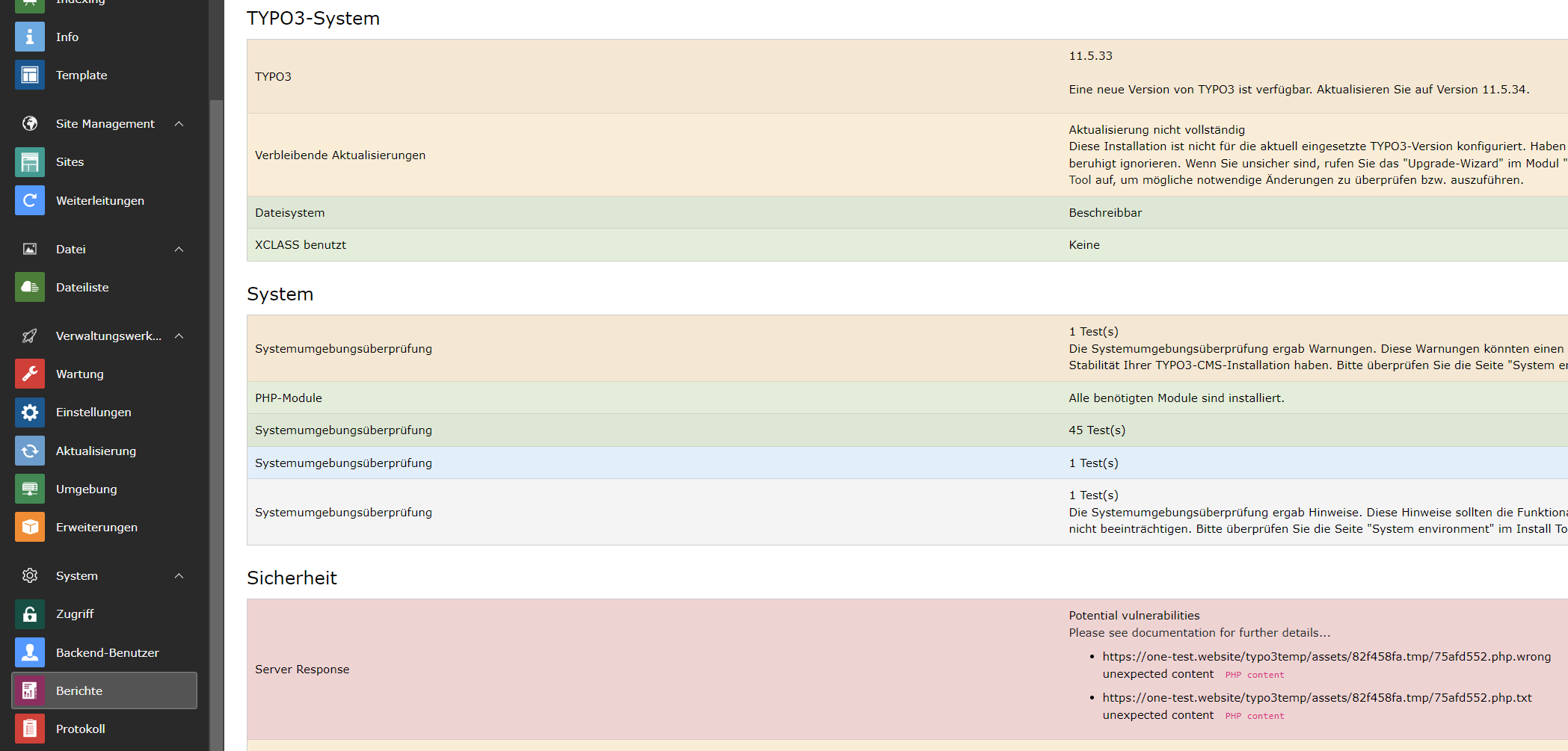The height and width of the screenshot is (751, 1568).
Task: Click the sidebar vertical scrollbar thumb
Action: pos(217,424)
